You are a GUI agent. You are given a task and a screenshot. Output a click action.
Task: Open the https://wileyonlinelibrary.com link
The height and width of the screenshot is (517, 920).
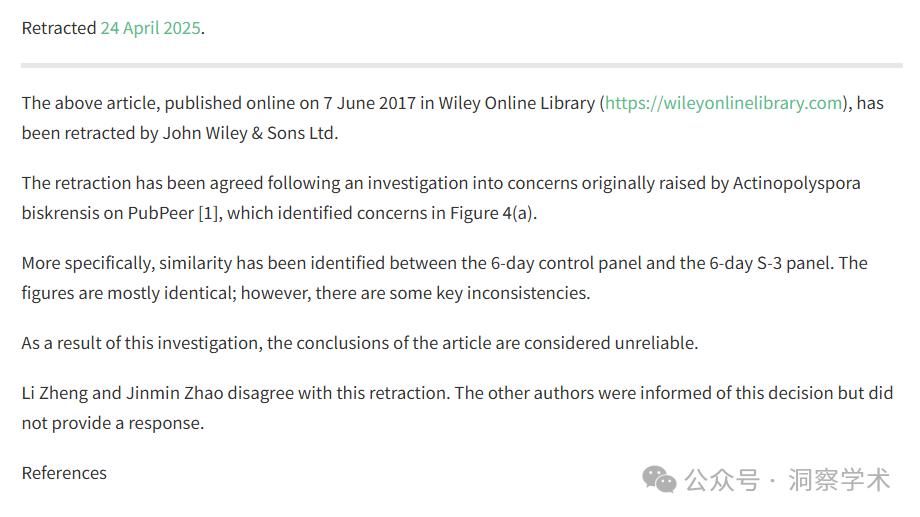(723, 103)
